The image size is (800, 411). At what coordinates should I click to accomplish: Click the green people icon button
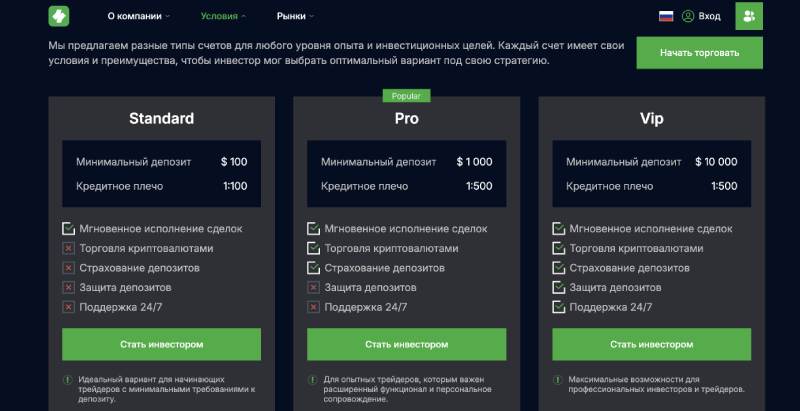coord(748,16)
